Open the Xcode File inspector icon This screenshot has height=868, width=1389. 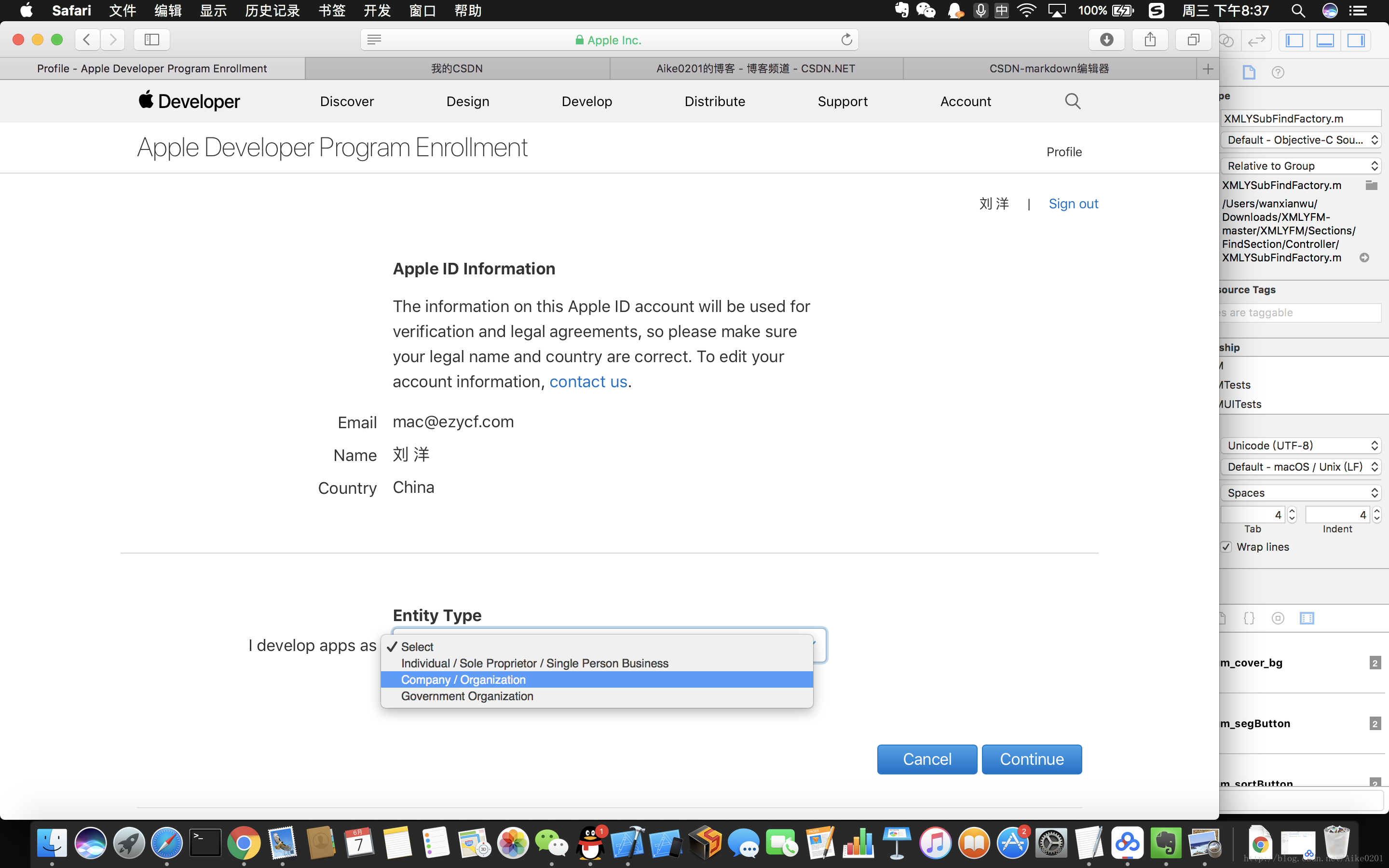coord(1249,72)
